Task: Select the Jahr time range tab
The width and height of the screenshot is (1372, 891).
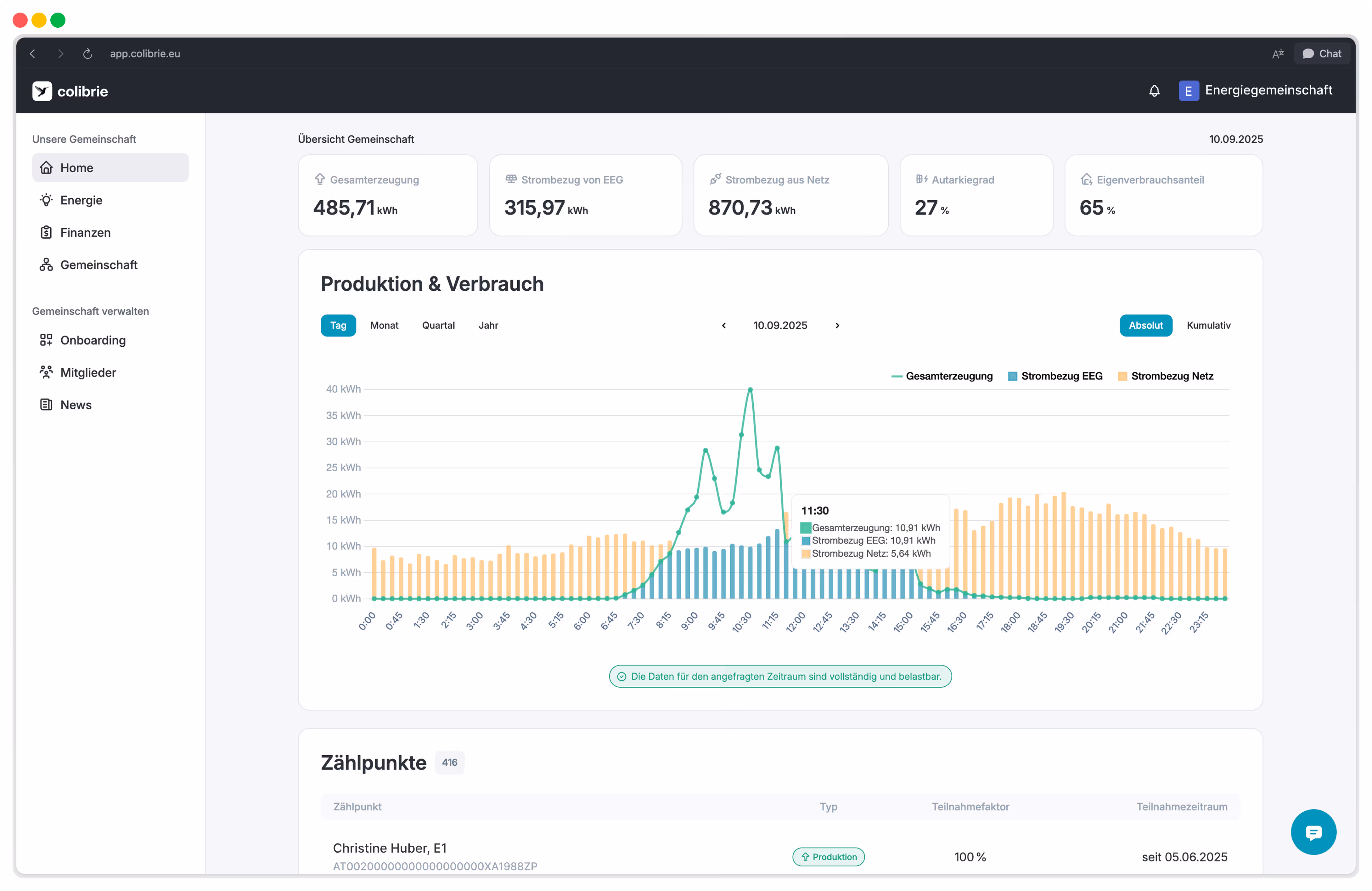Action: point(488,325)
